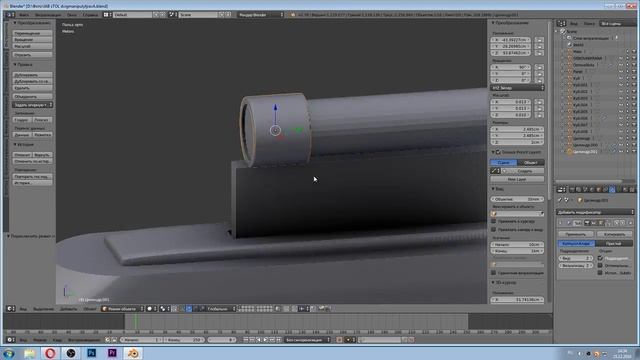640x360 pixels.
Task: Open the Выделение menu in 3D view header
Action: [43, 309]
